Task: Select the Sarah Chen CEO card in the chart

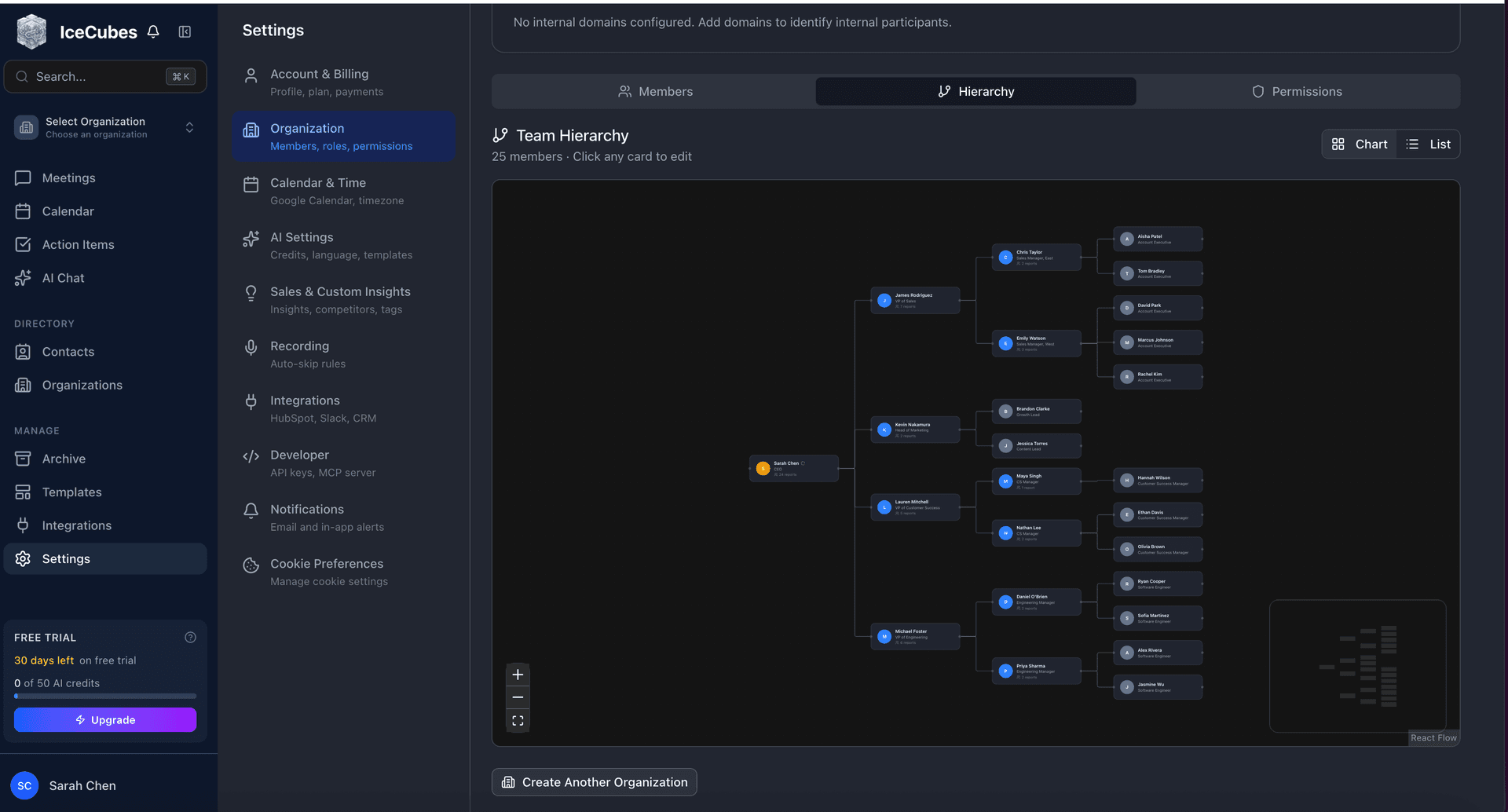Action: (793, 468)
